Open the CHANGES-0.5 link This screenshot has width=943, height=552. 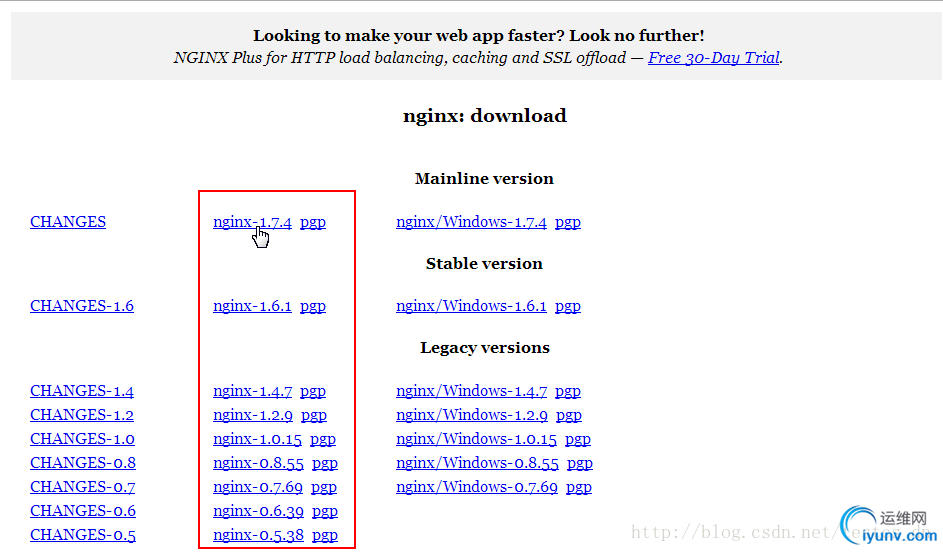pos(83,535)
